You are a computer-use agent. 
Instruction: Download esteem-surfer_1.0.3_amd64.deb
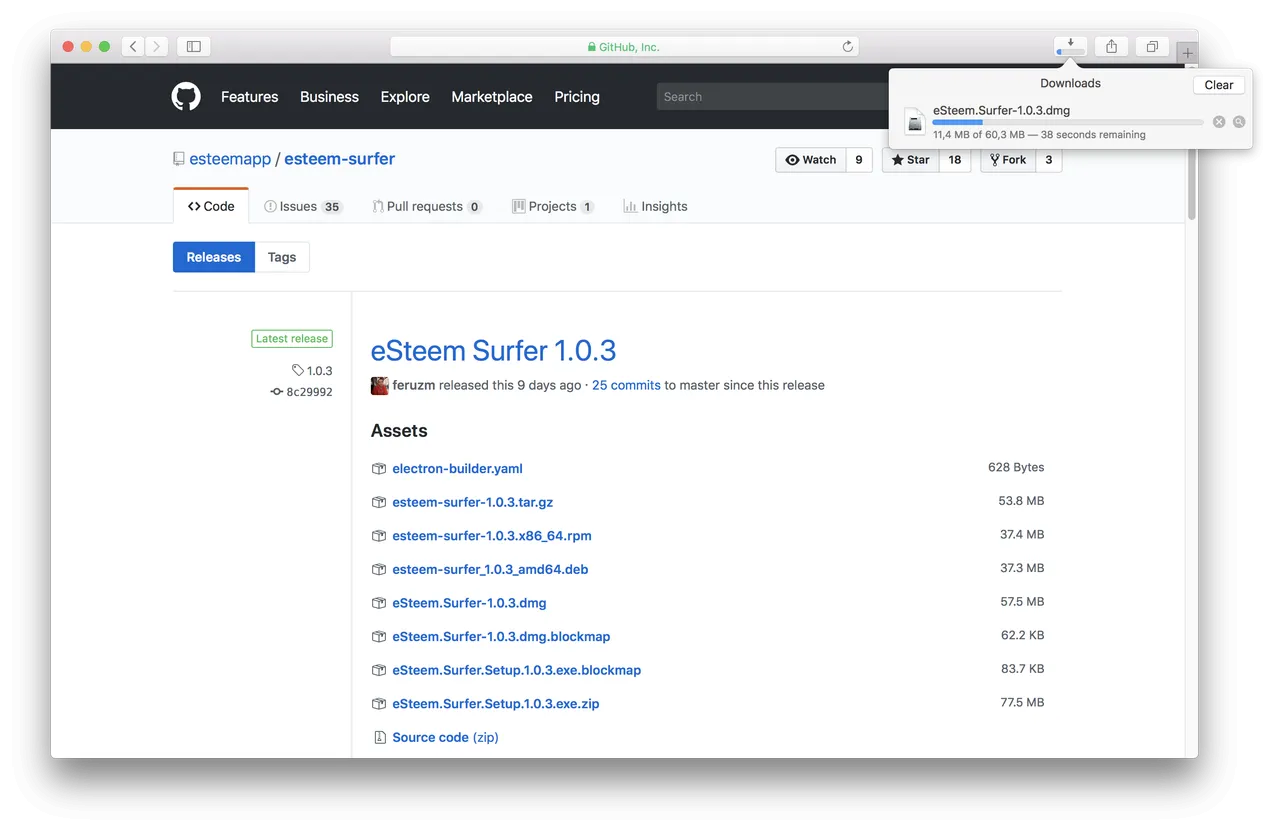490,569
